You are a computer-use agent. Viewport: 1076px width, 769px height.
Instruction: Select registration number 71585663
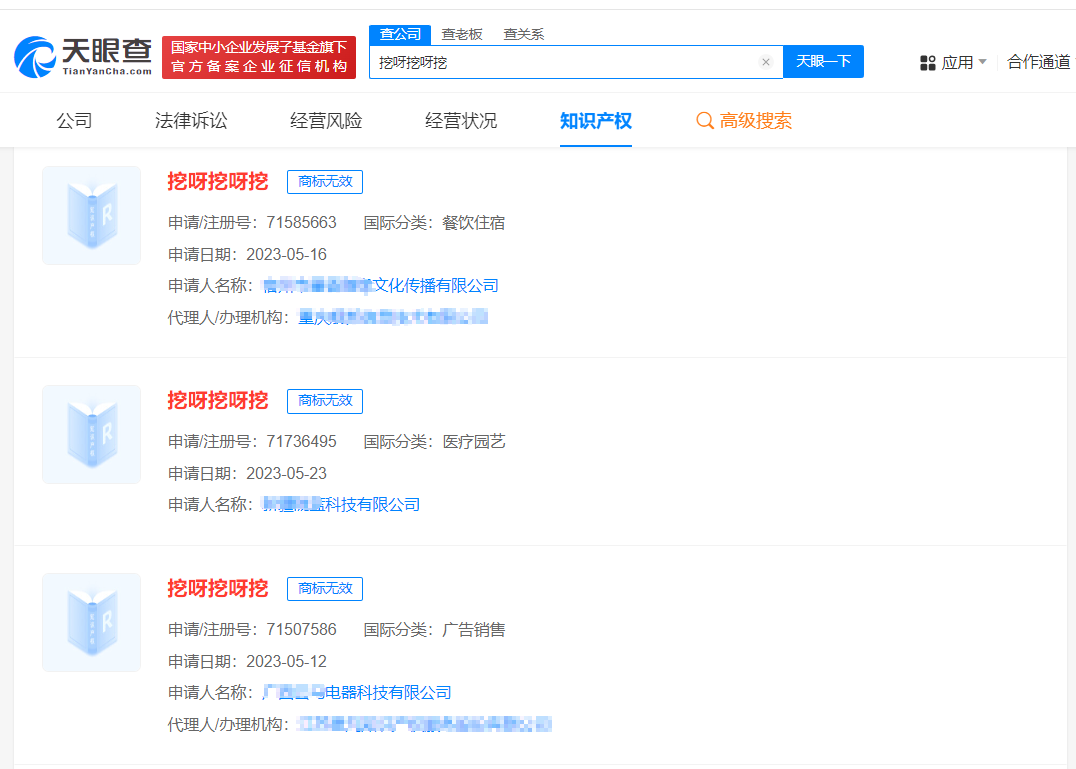302,223
